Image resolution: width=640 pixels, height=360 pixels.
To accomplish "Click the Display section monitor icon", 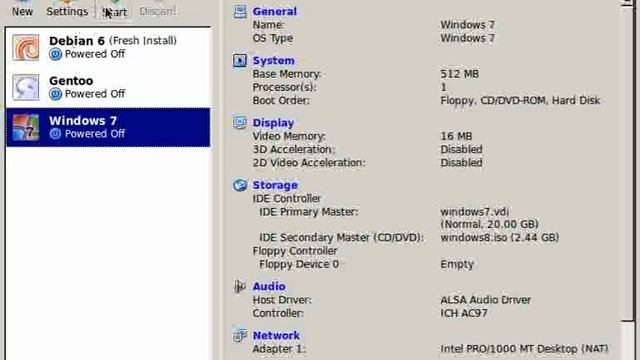I will pyautogui.click(x=240, y=122).
